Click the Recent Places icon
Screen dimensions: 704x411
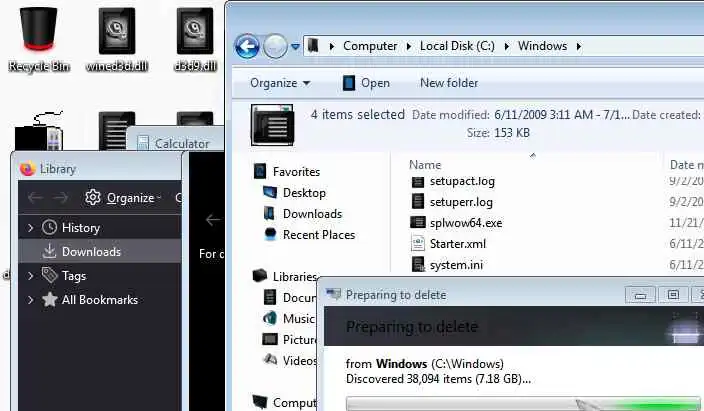pos(270,234)
